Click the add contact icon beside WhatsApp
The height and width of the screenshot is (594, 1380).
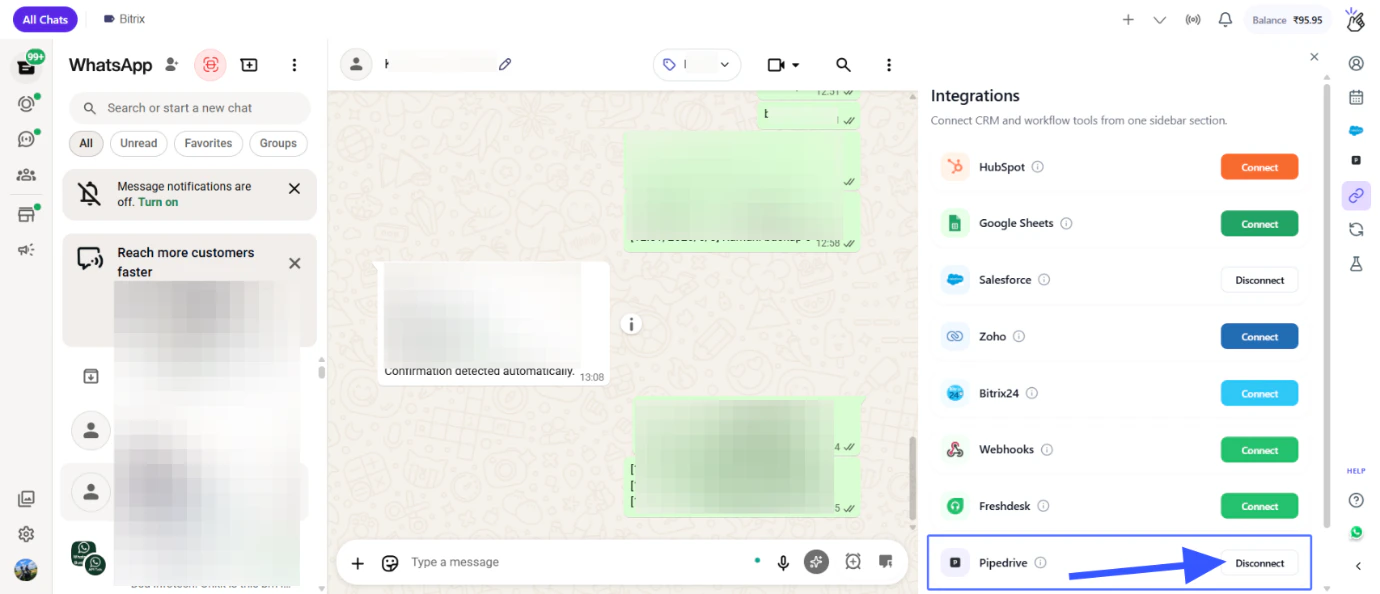[x=173, y=65]
